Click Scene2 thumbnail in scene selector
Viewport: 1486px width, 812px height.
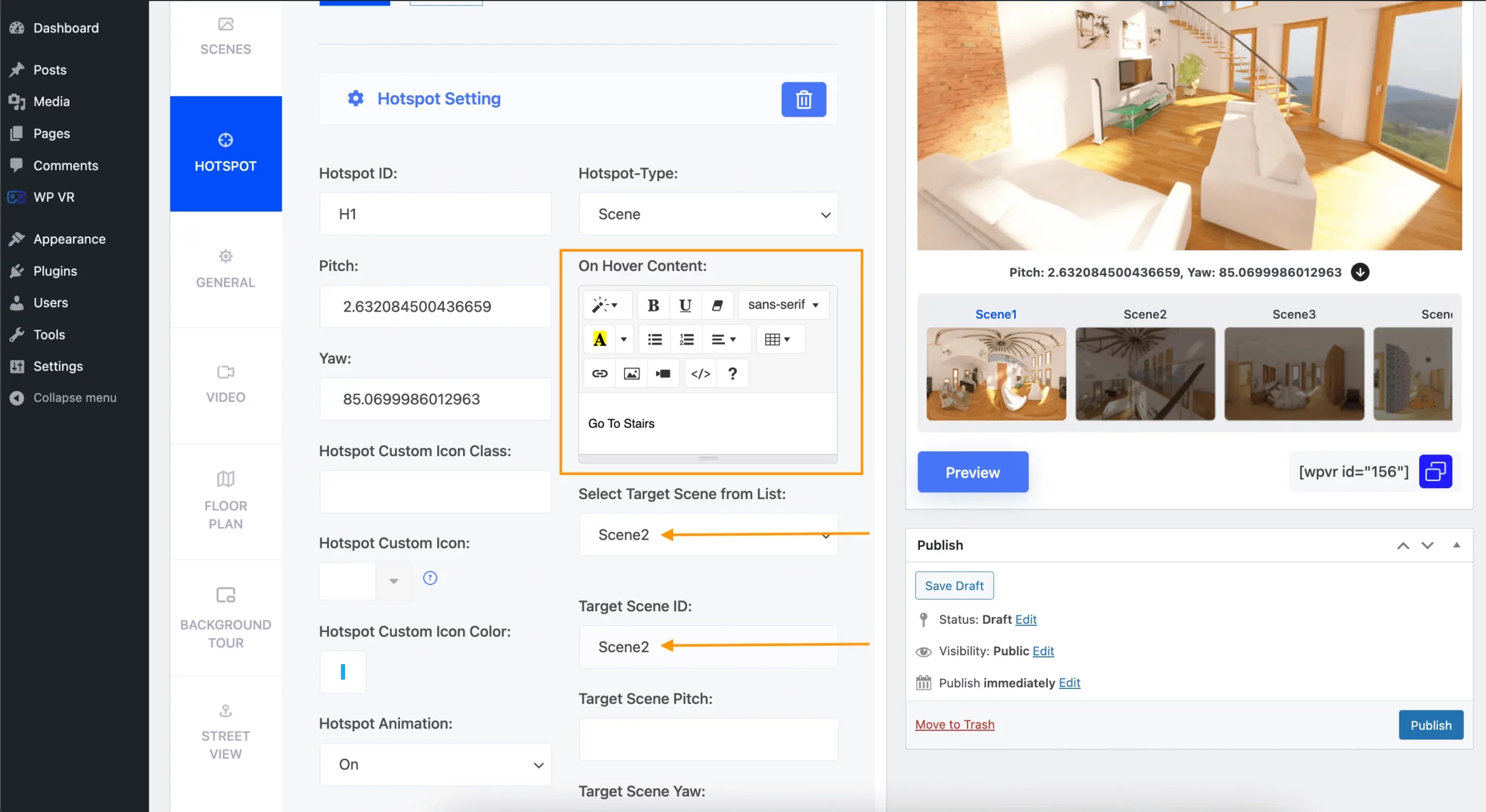1145,374
